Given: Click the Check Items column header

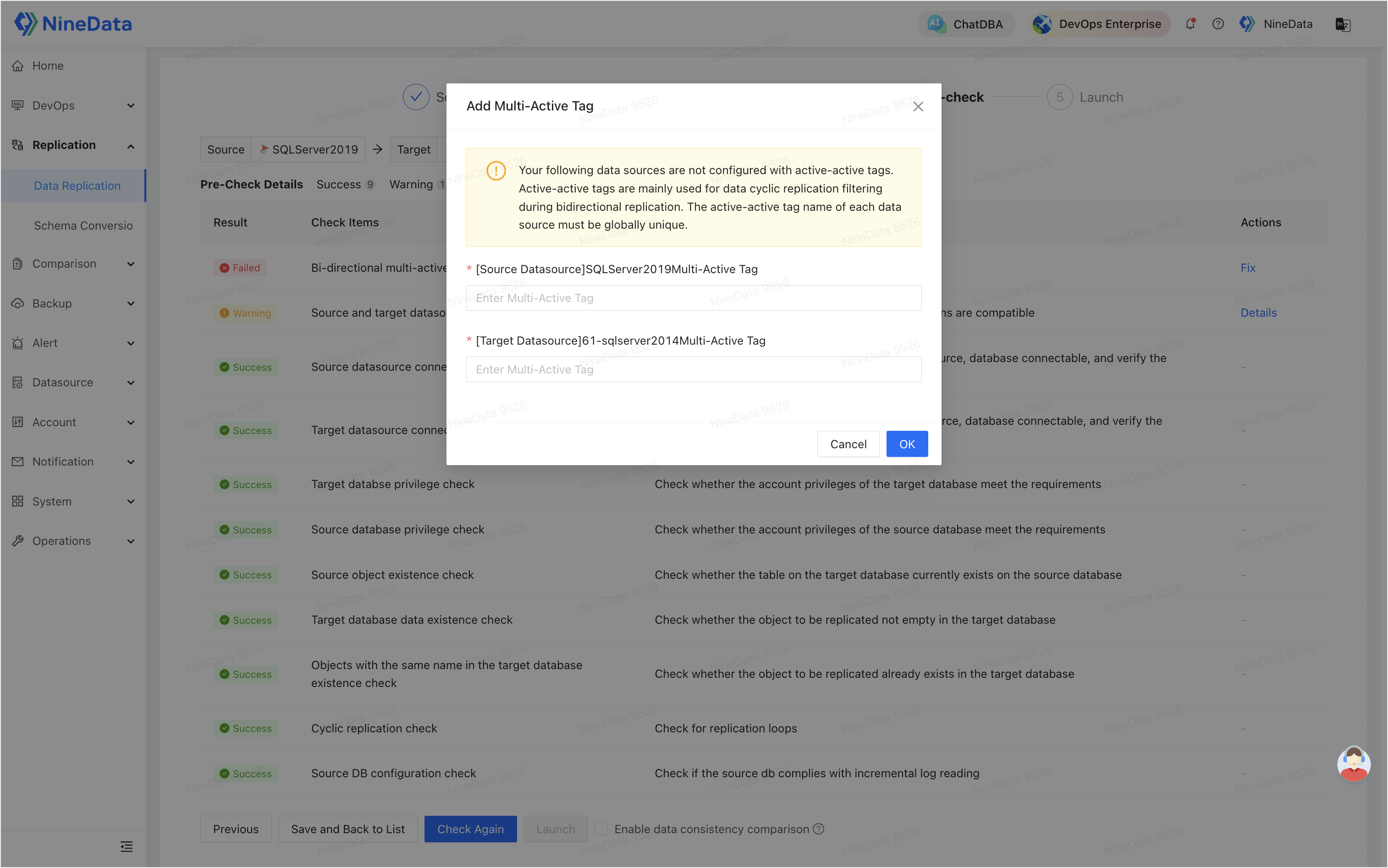Looking at the screenshot, I should click(x=344, y=222).
